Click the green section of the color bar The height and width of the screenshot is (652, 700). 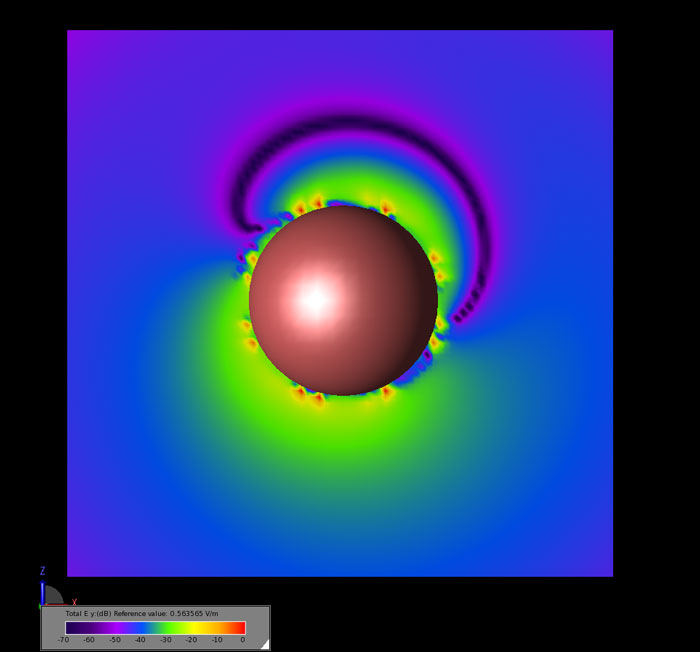[x=170, y=627]
